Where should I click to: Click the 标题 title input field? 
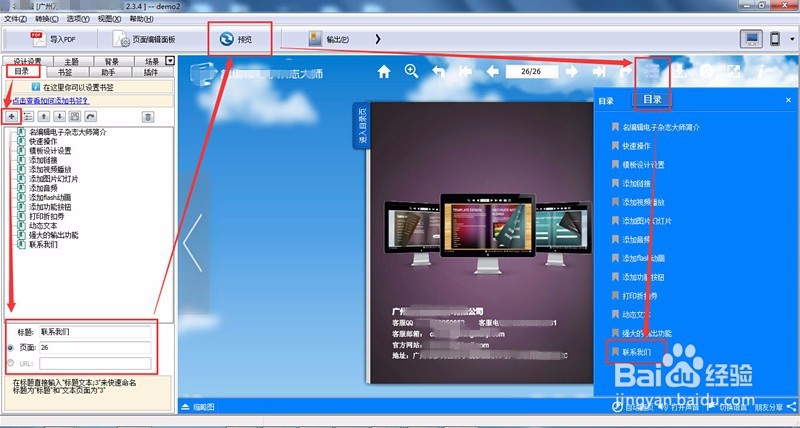pos(95,332)
